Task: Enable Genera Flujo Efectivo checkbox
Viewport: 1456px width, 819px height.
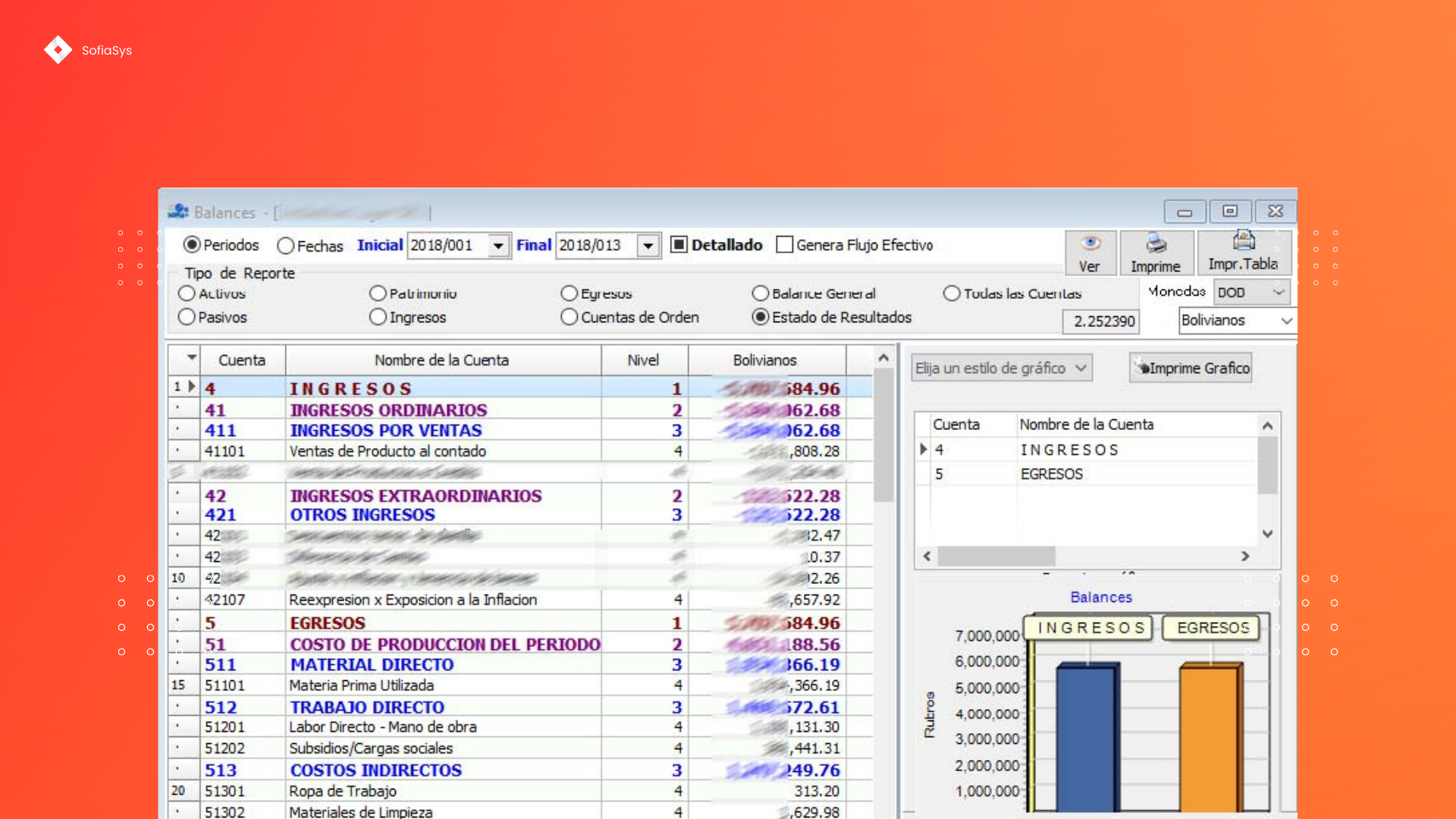Action: coord(785,245)
